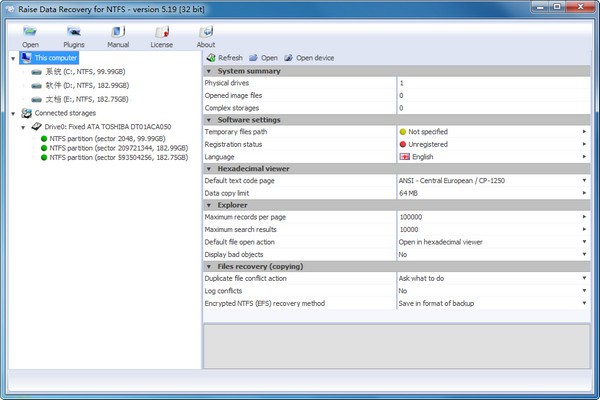
Task: Open Display bad objects dropdown
Action: click(x=584, y=254)
